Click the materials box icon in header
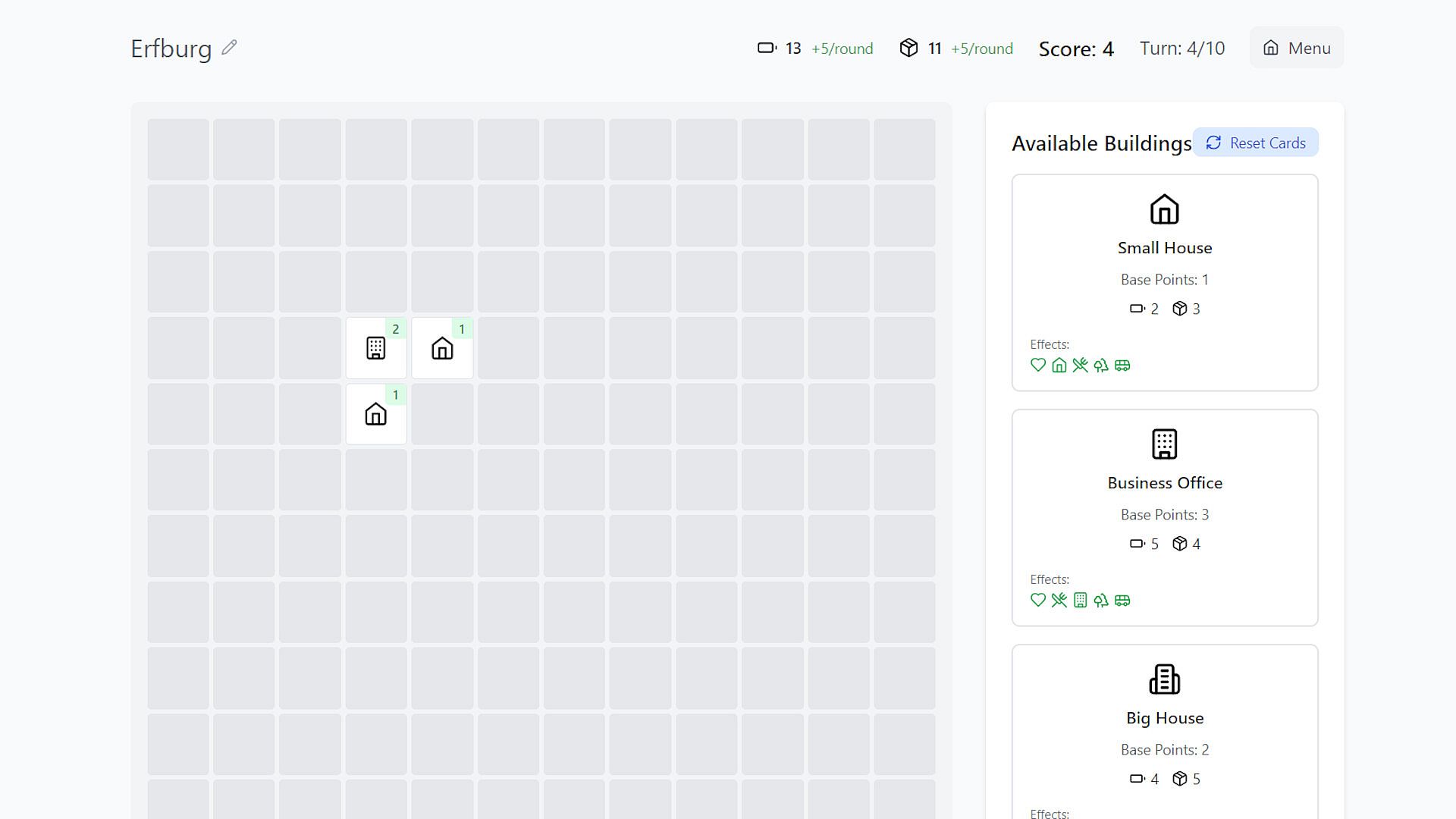 coord(908,49)
